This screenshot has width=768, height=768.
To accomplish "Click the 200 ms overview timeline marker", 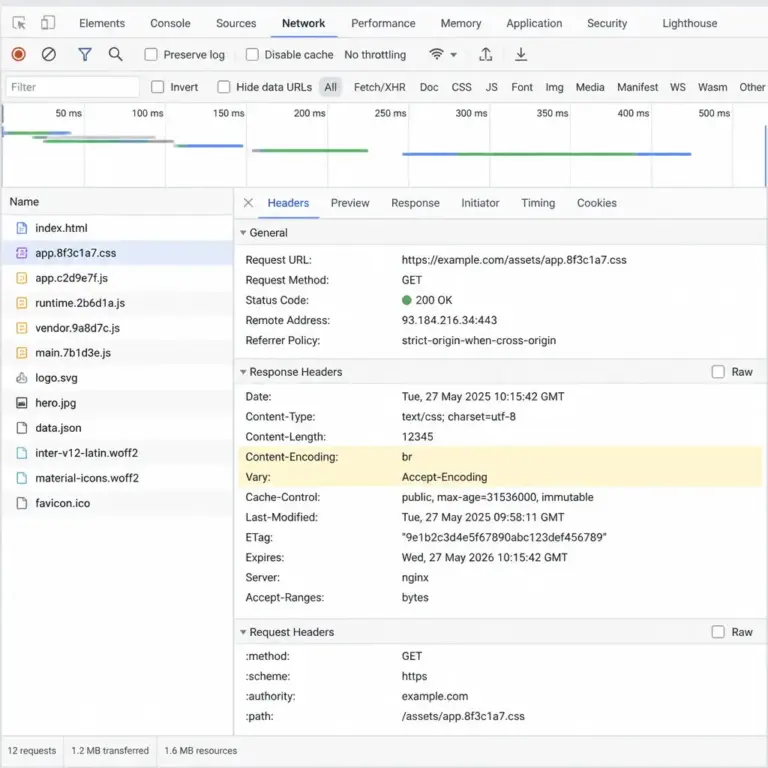I will 309,113.
